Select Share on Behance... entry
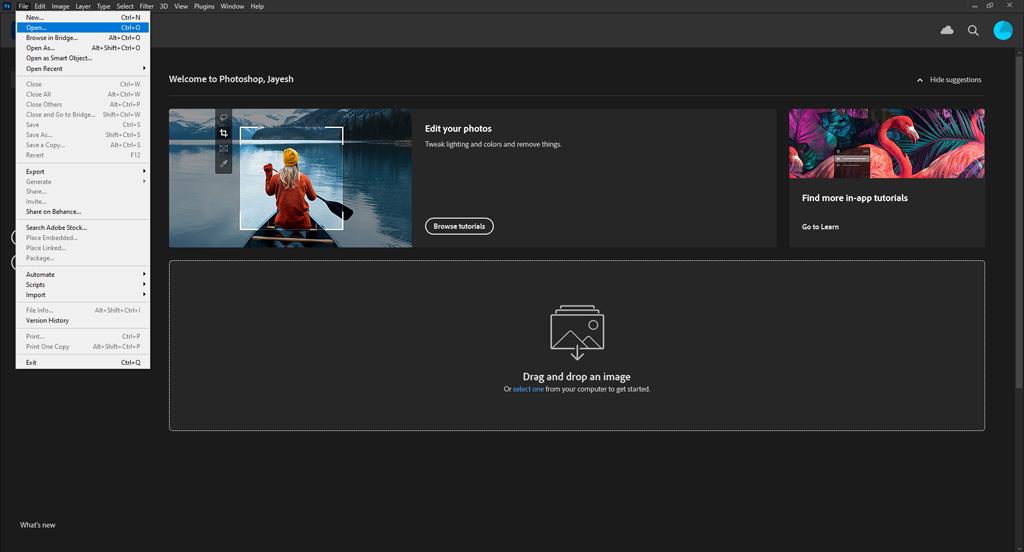The width and height of the screenshot is (1024, 552). click(83, 212)
